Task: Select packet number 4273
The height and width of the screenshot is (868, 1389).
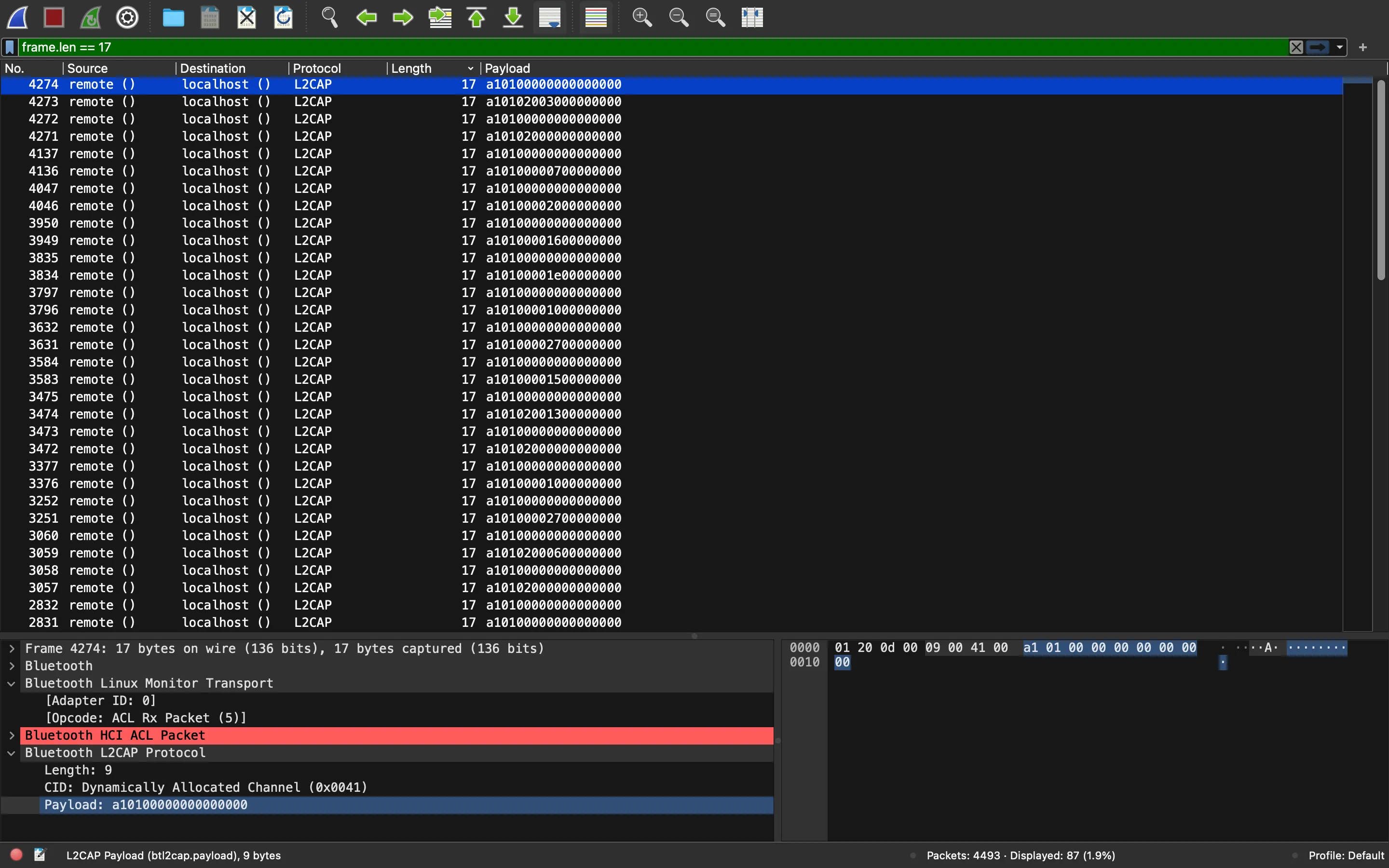Action: coord(671,102)
